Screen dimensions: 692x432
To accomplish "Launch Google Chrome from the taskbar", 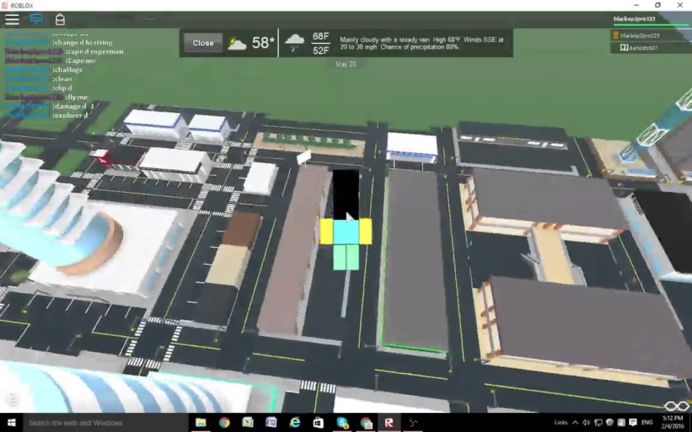I will pyautogui.click(x=224, y=423).
